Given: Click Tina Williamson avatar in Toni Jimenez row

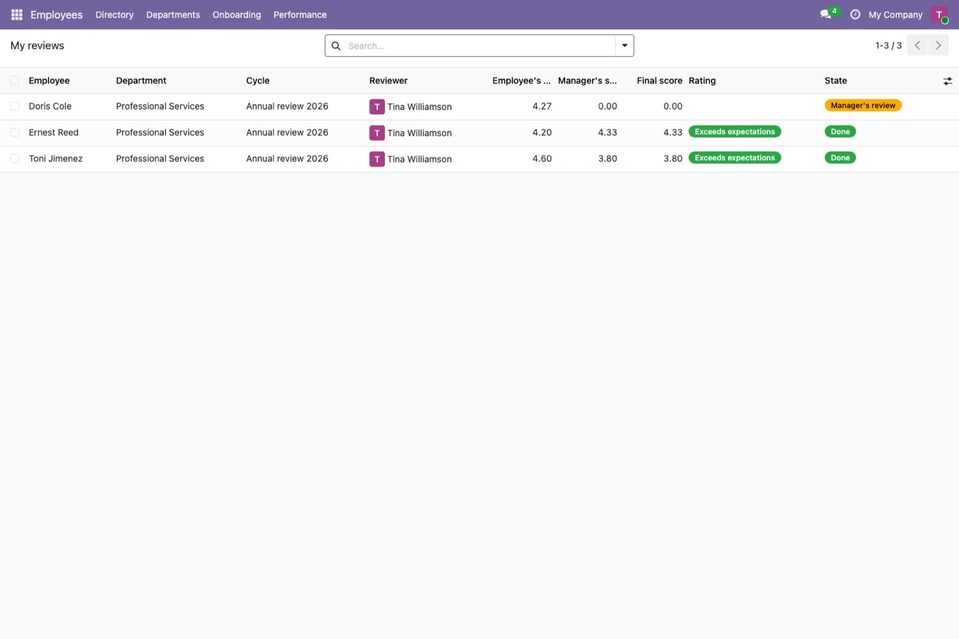Looking at the screenshot, I should pyautogui.click(x=377, y=159).
